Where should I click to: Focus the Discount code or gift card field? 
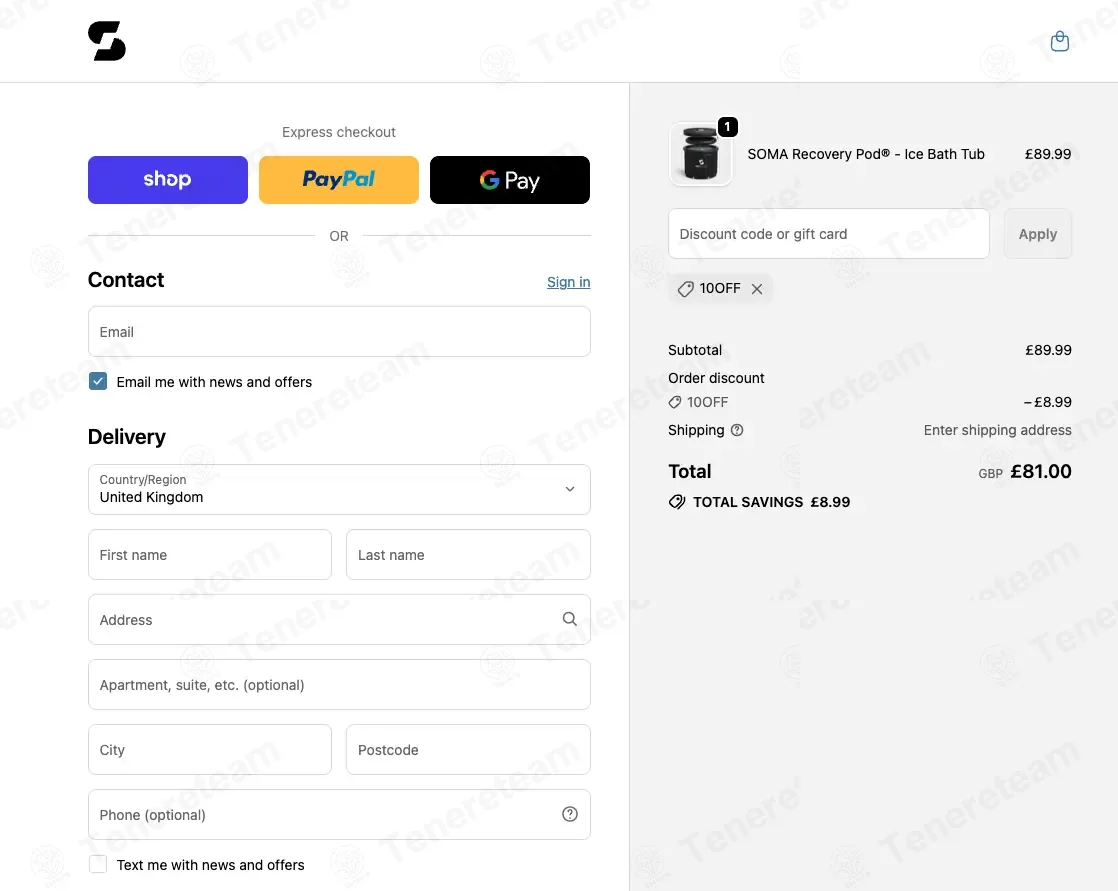(x=829, y=234)
